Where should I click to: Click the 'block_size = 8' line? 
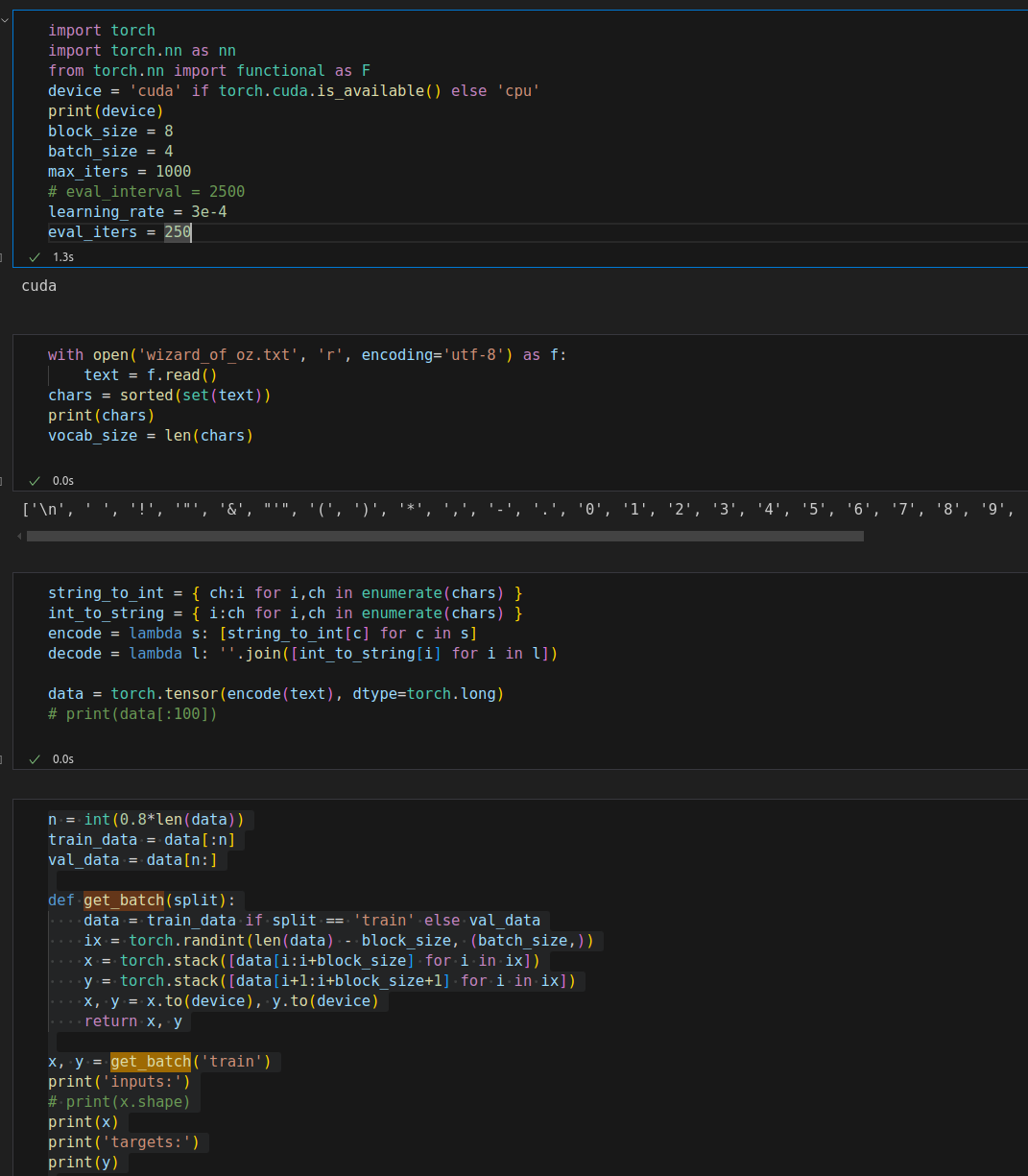point(110,132)
